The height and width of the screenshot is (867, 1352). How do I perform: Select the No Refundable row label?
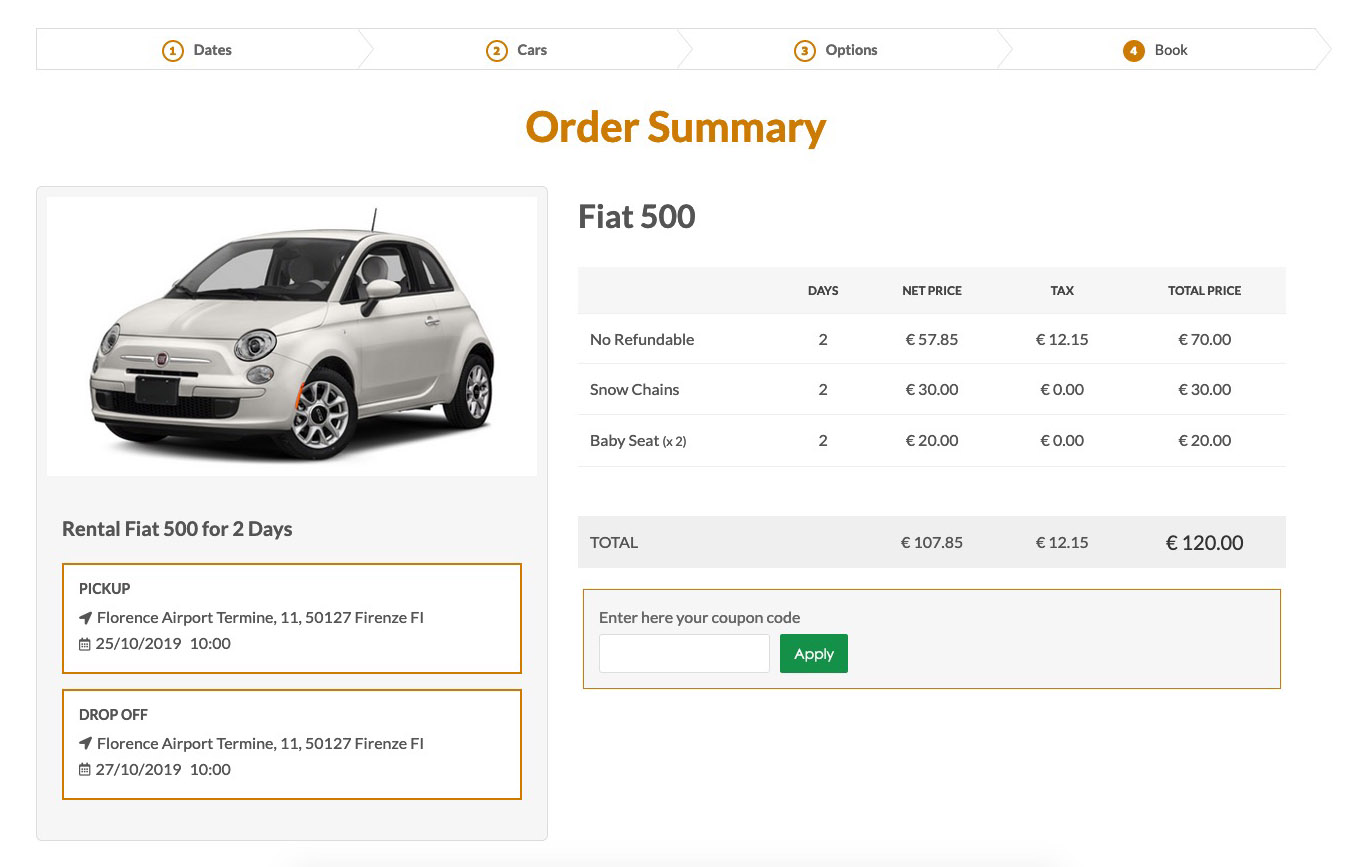pyautogui.click(x=642, y=339)
